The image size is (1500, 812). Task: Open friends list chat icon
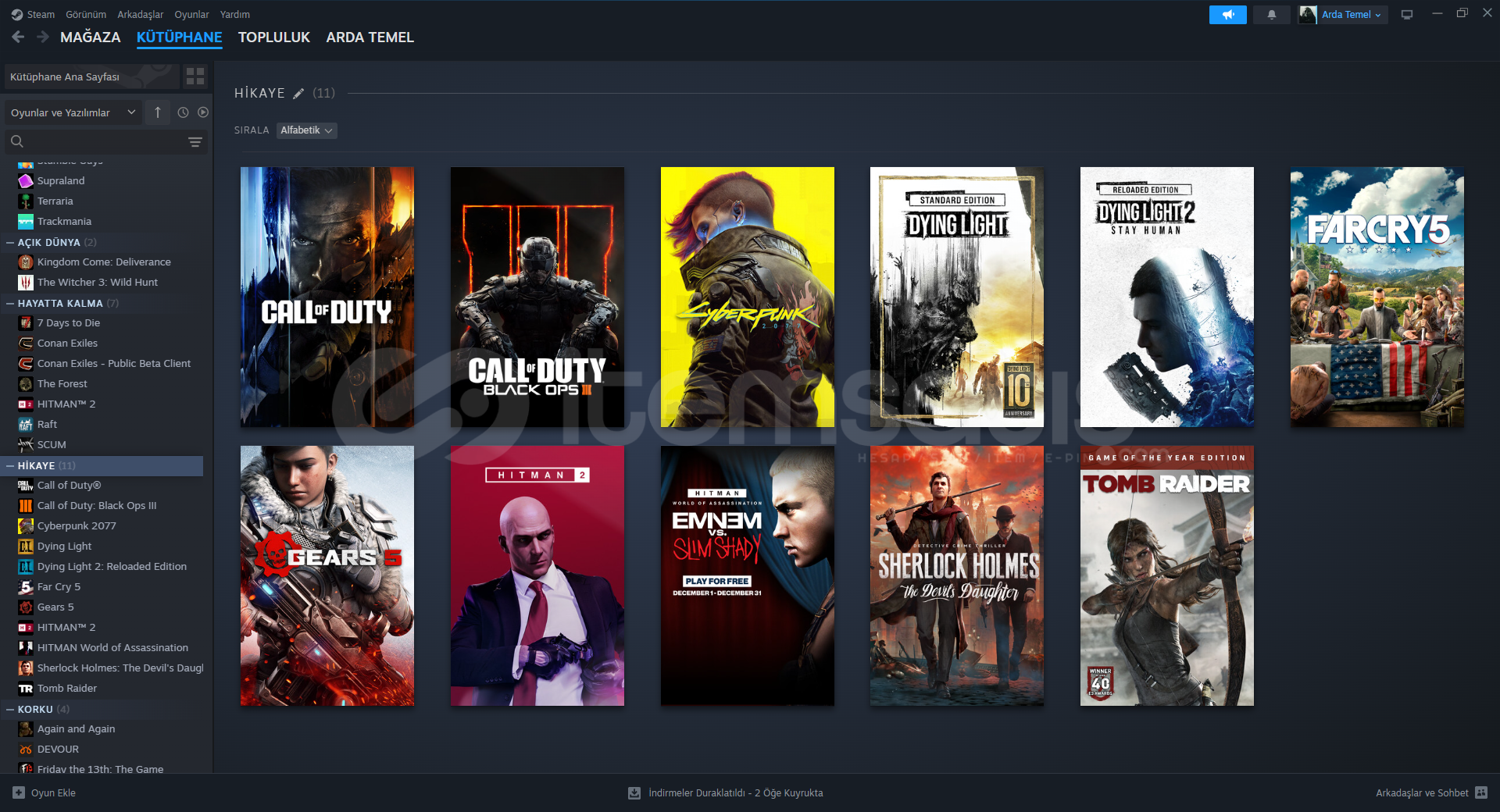tap(1481, 792)
